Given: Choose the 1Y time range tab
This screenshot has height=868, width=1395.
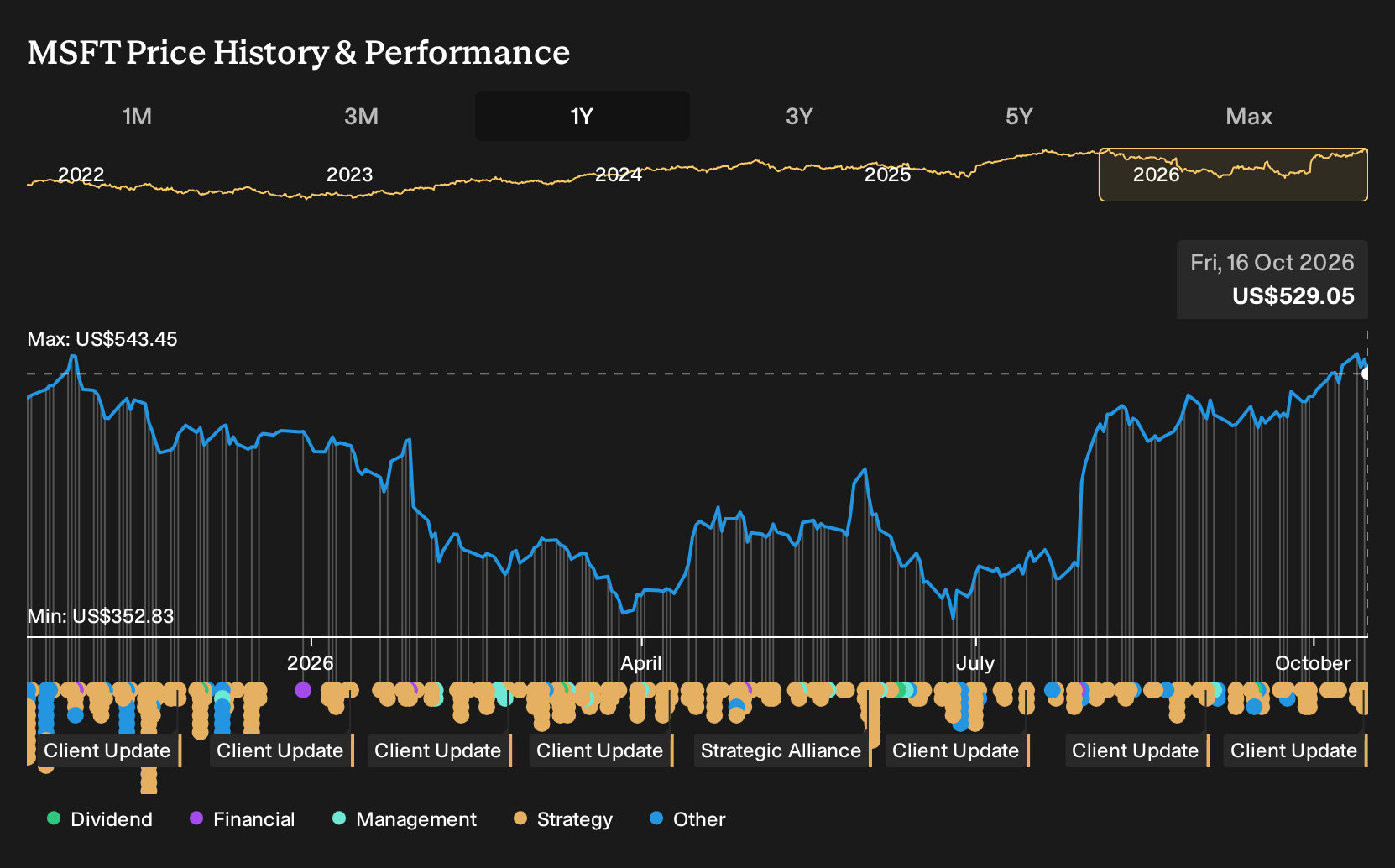Looking at the screenshot, I should [x=582, y=116].
